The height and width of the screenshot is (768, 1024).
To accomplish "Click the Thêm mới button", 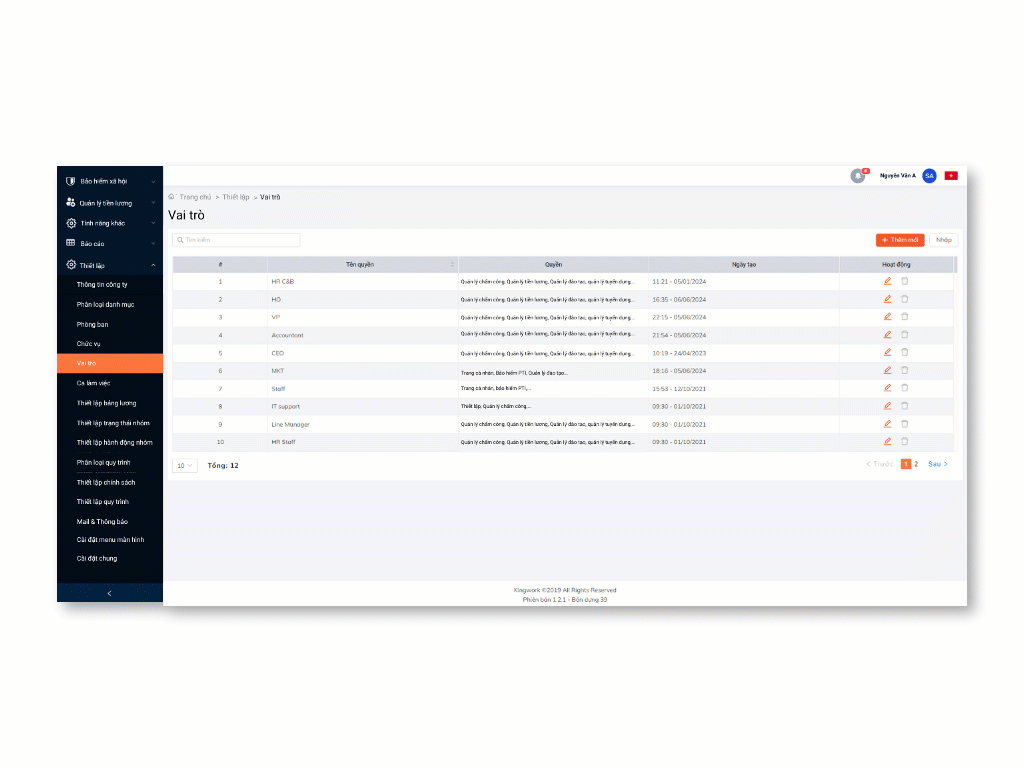I will coord(900,240).
